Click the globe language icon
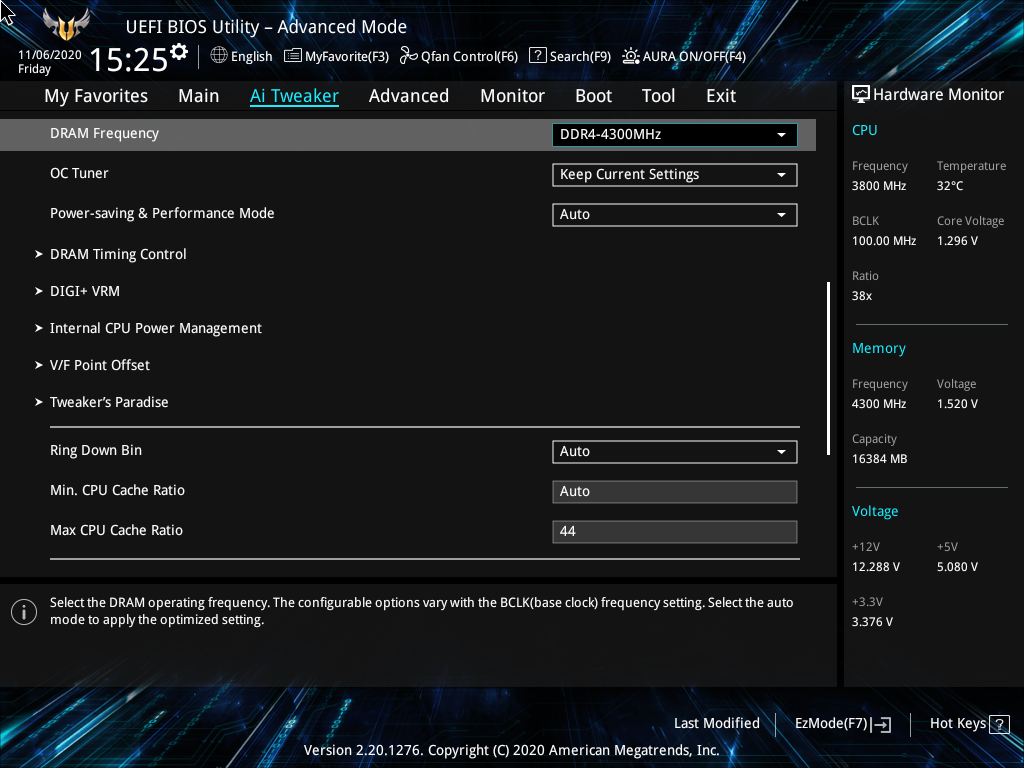Screen dimensions: 1024x768 tap(219, 56)
